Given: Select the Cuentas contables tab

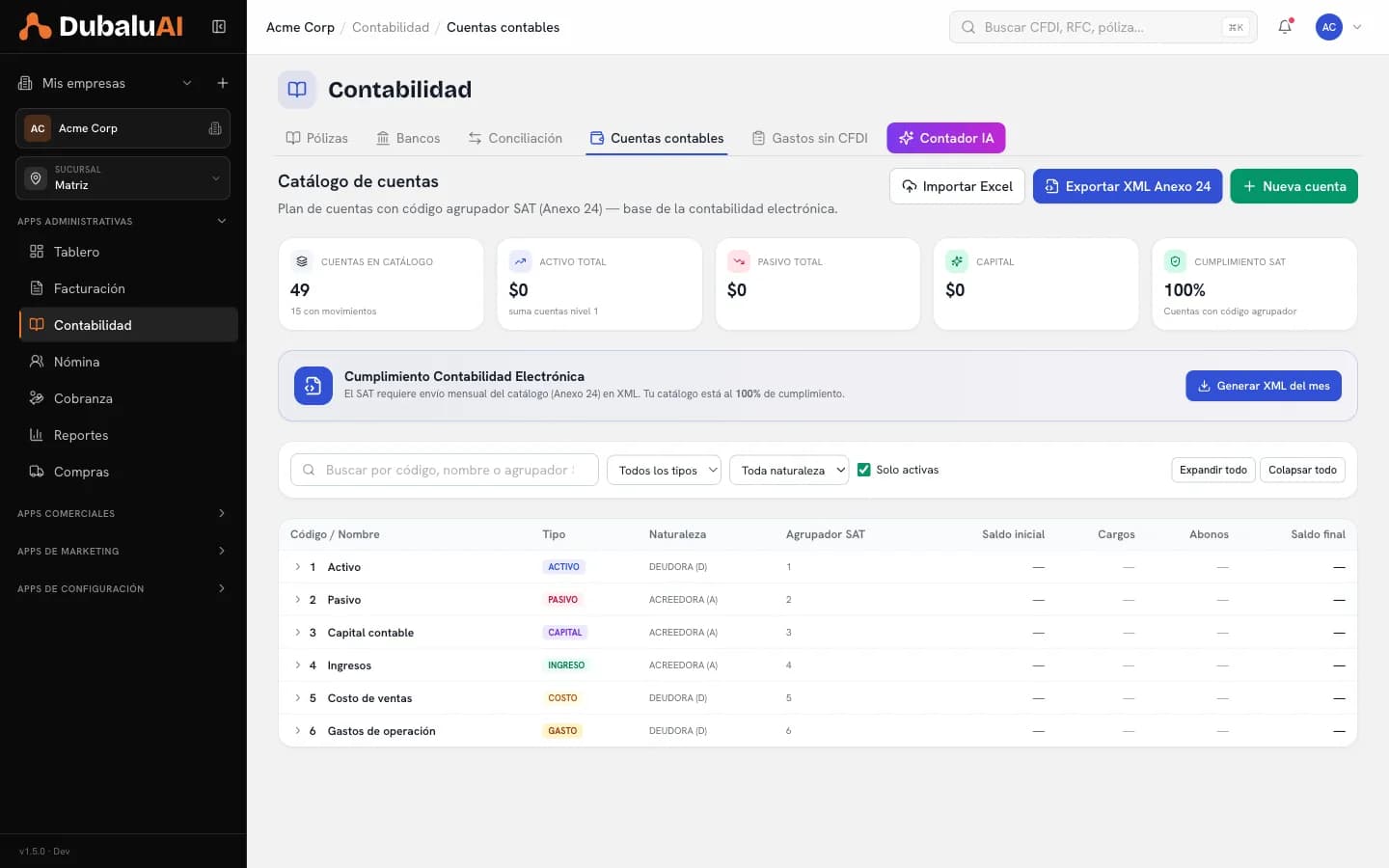Looking at the screenshot, I should [657, 138].
